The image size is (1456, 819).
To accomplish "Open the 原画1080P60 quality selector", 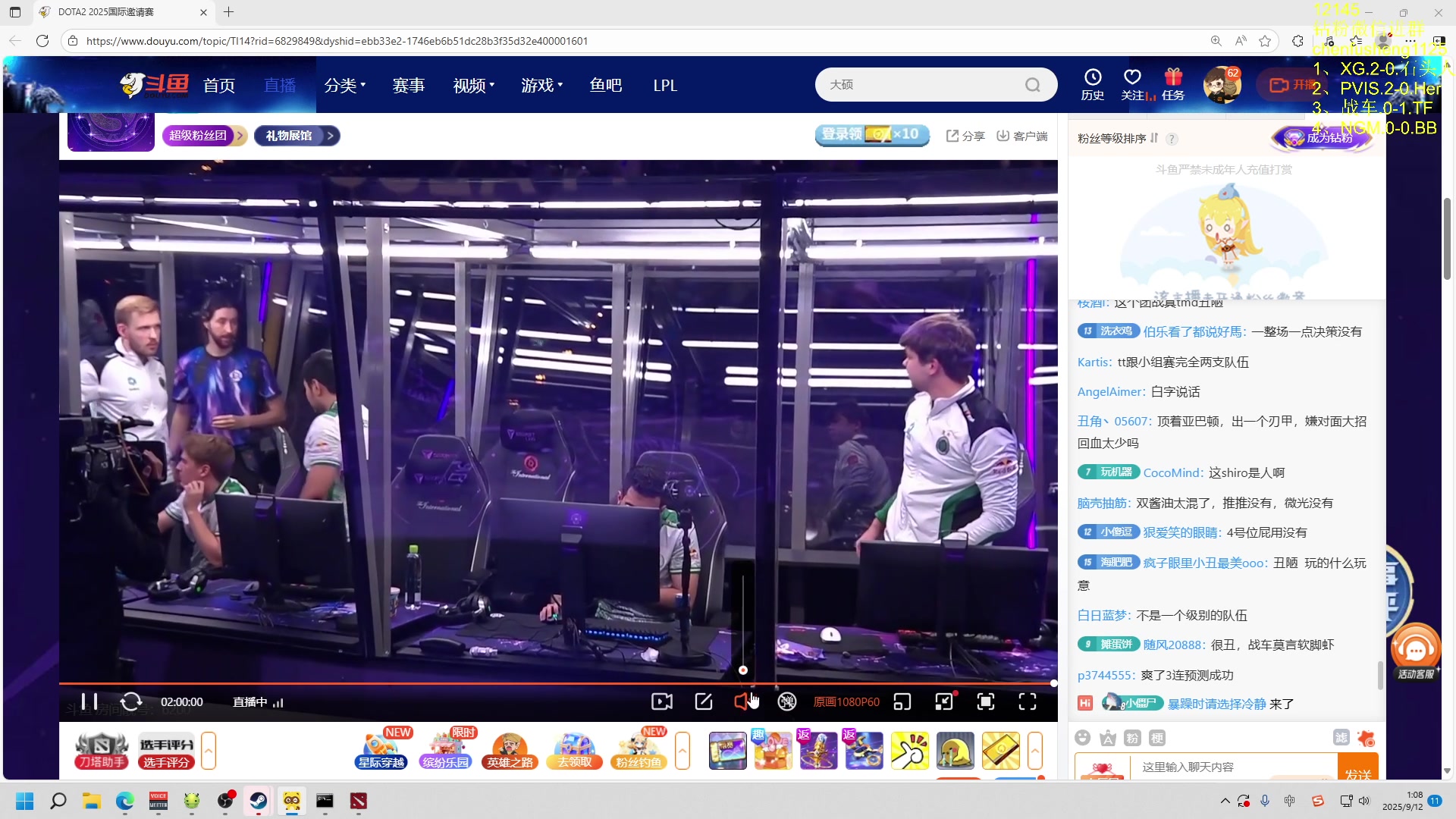I will 846,702.
